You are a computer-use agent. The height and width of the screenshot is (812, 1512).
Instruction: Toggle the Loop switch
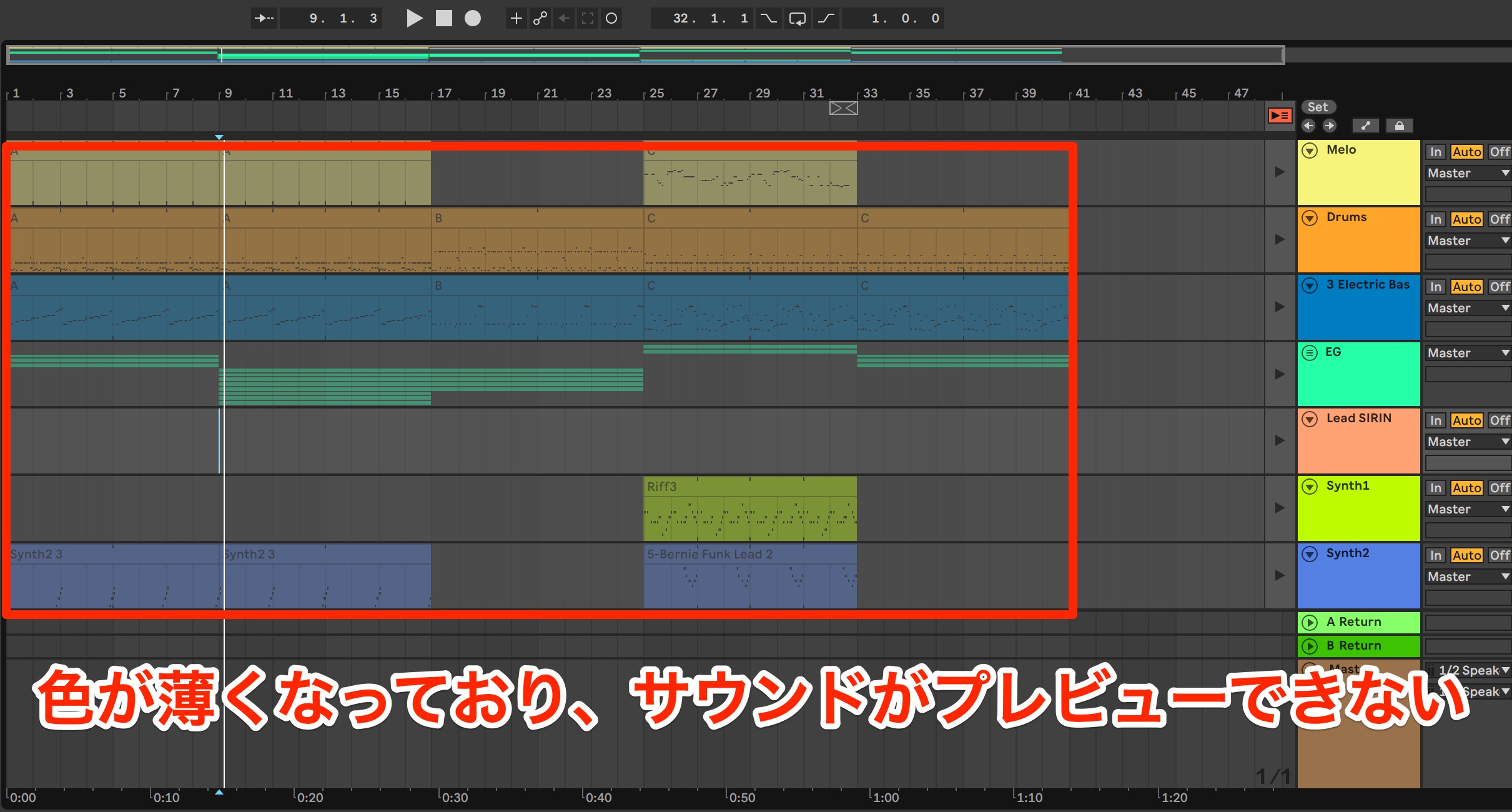798,18
